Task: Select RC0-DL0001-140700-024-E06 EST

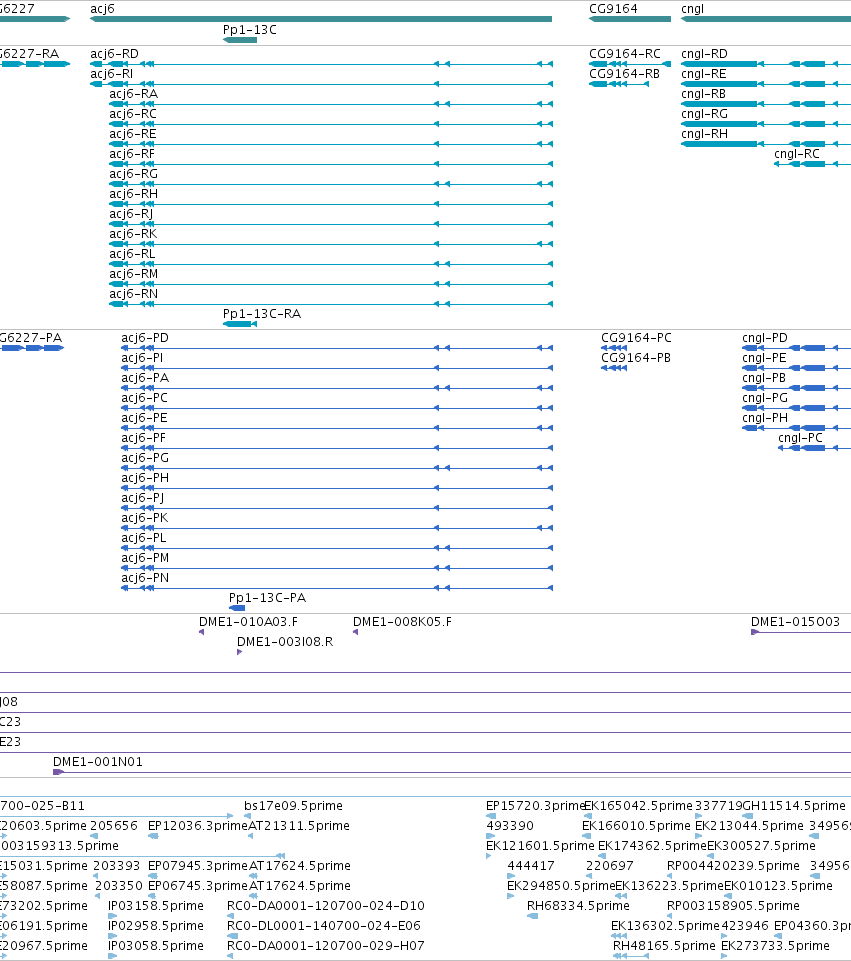Action: [x=232, y=936]
